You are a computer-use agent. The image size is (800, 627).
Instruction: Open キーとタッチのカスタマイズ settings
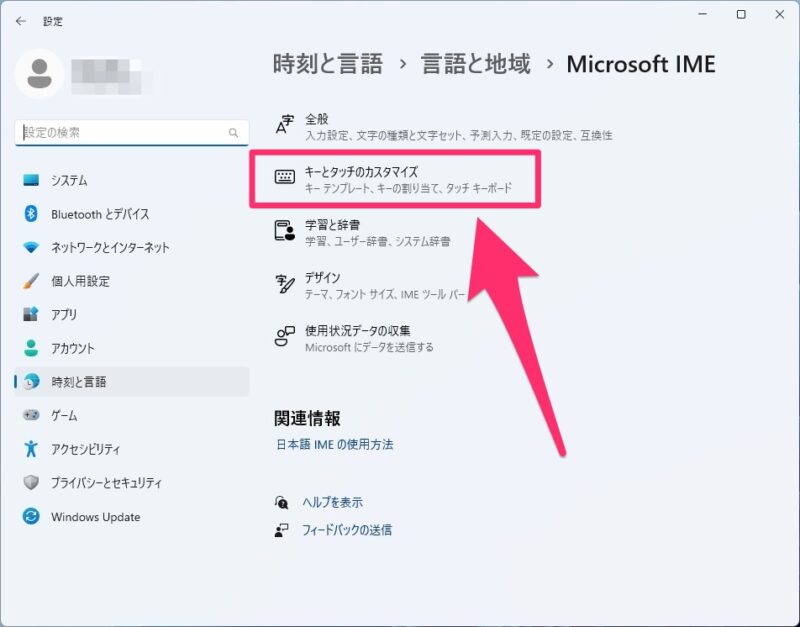(x=395, y=179)
